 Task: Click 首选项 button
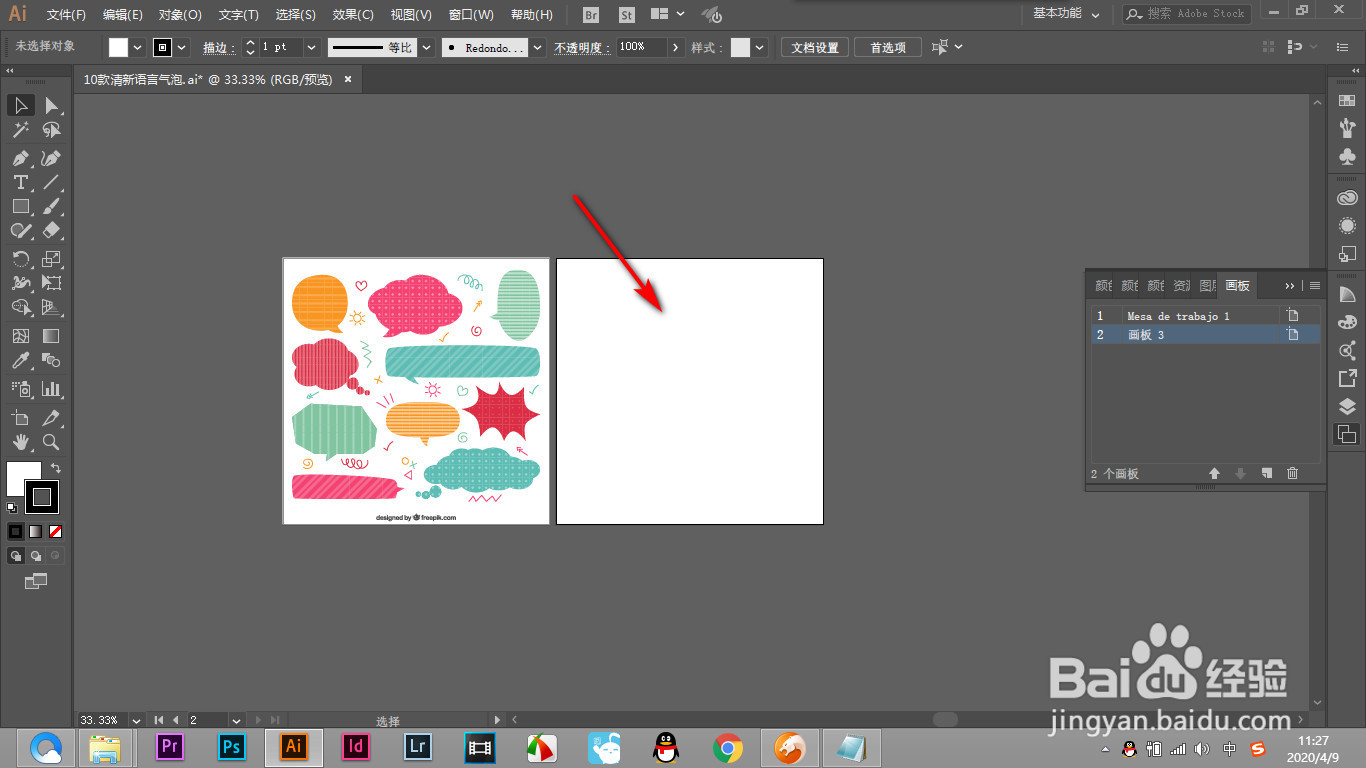(888, 47)
